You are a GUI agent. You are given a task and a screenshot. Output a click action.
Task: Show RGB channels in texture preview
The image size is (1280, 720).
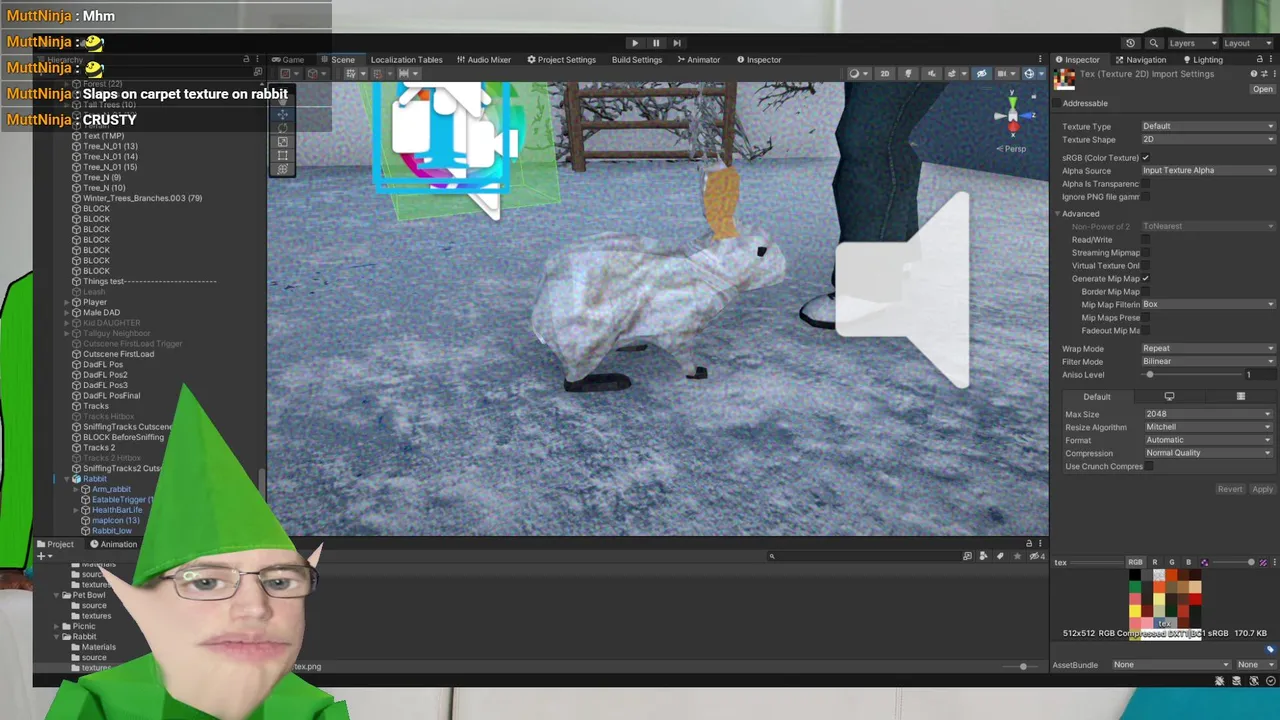1135,563
